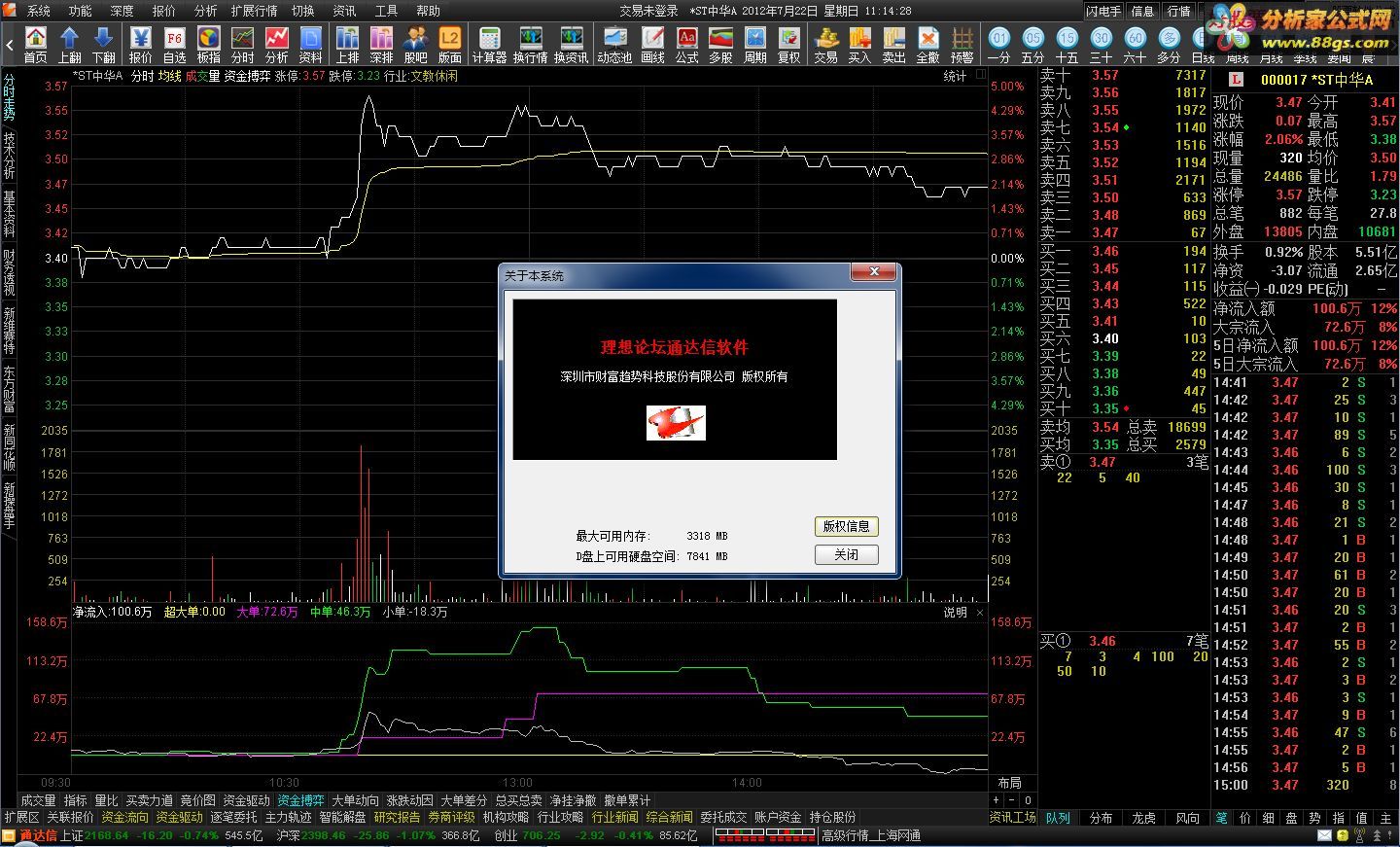
Task: Open the 交易 trading icon
Action: [x=826, y=45]
